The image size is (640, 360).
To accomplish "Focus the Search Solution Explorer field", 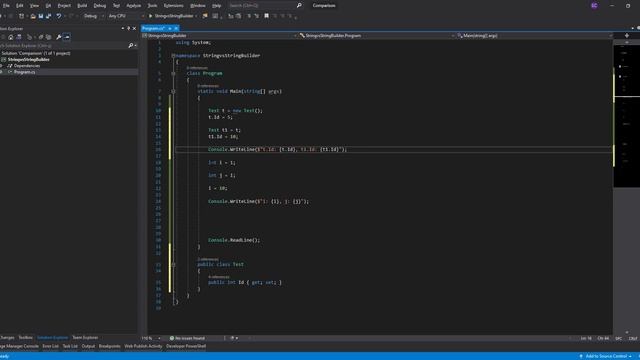I will click(63, 46).
